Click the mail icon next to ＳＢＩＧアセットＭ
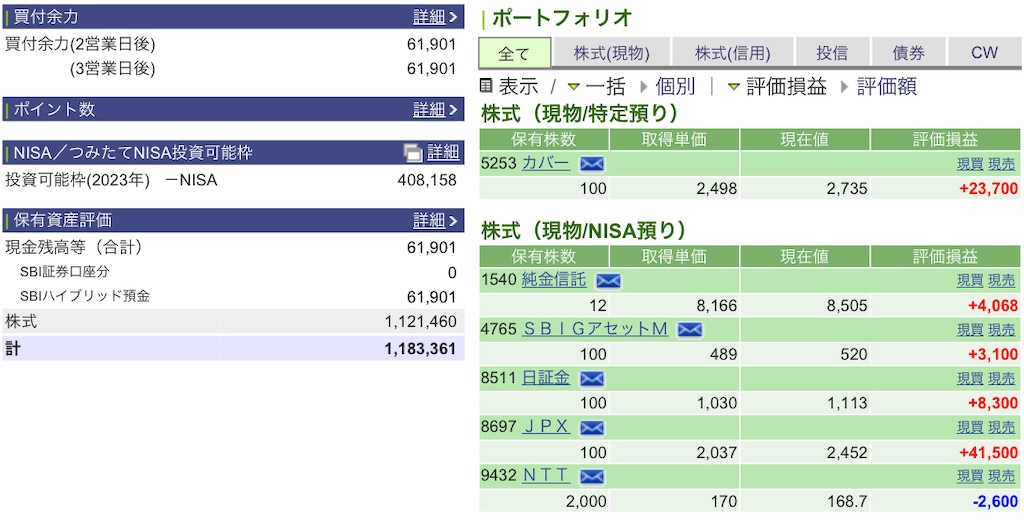1024x521 pixels. [690, 330]
